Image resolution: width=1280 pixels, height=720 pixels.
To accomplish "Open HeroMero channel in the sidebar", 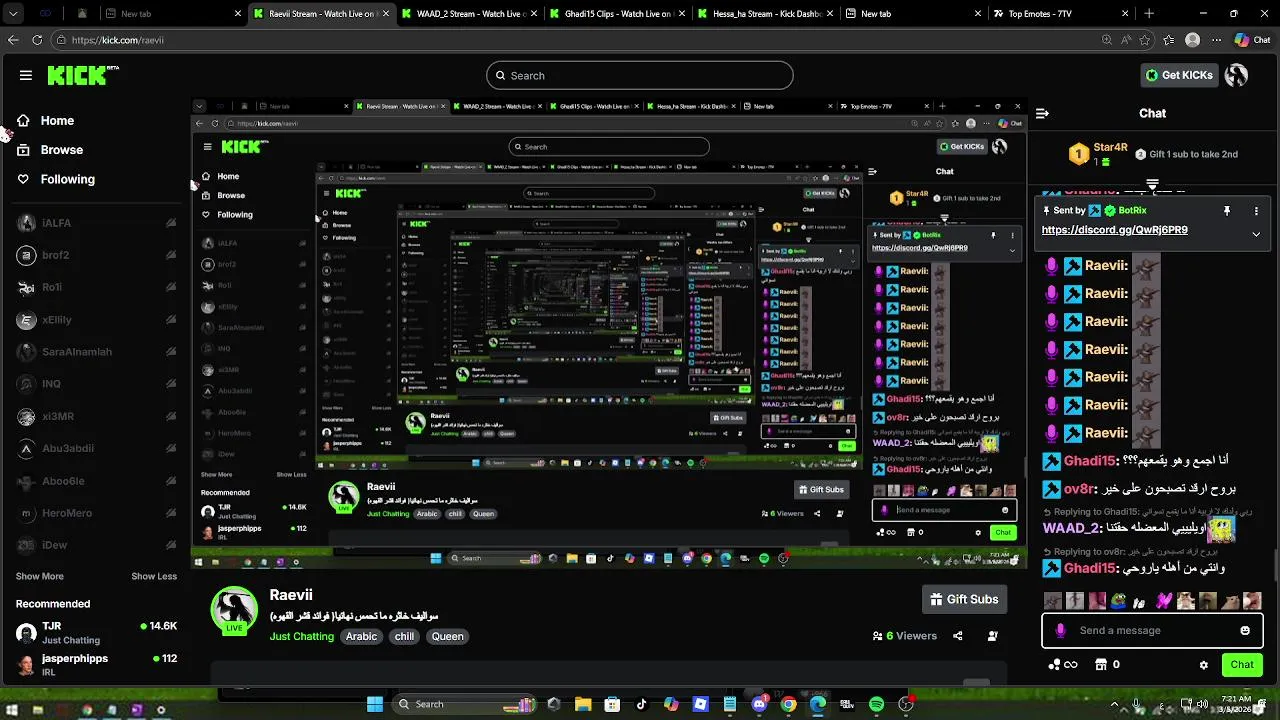I will click(x=96, y=513).
